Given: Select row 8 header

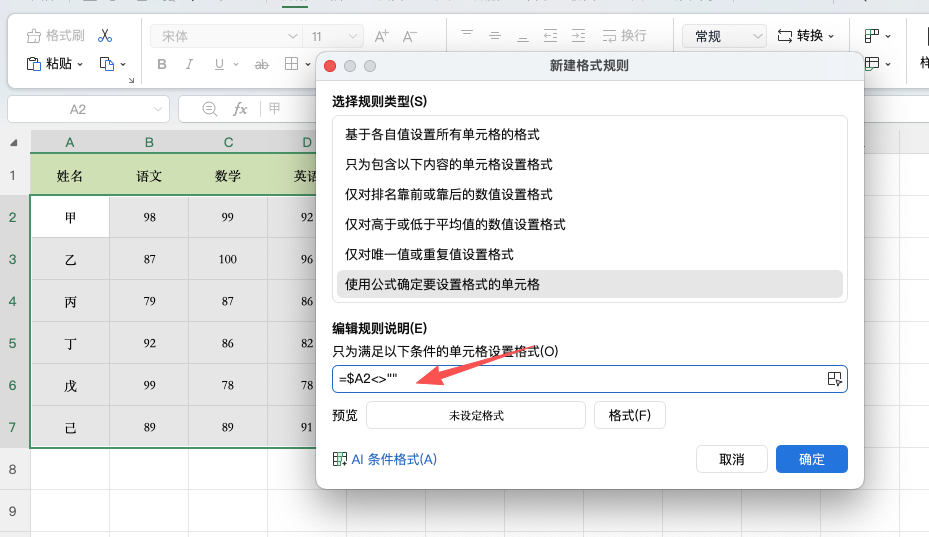Looking at the screenshot, I should [12, 469].
